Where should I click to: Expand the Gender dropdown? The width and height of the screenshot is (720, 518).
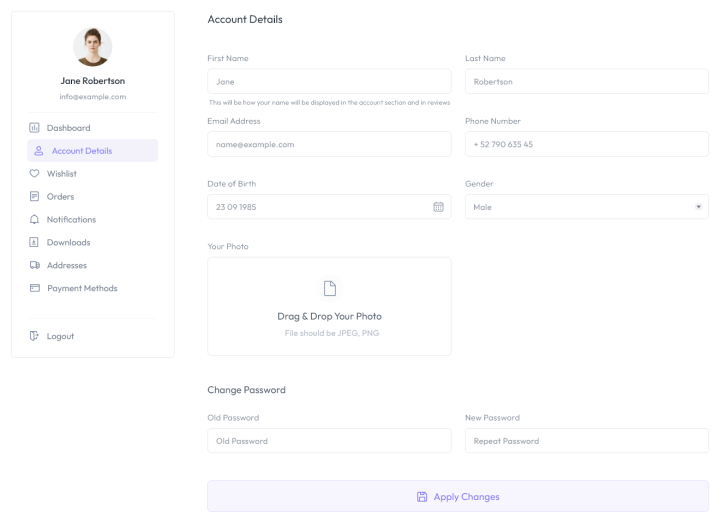[697, 207]
